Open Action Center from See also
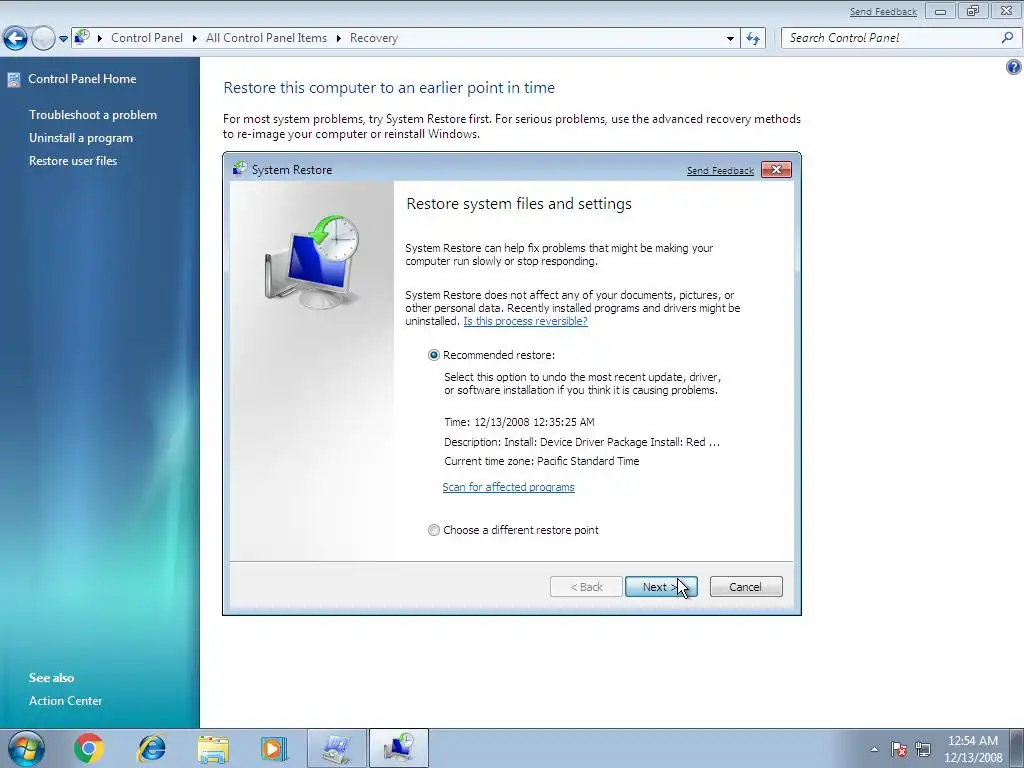The width and height of the screenshot is (1024, 768). pos(65,701)
